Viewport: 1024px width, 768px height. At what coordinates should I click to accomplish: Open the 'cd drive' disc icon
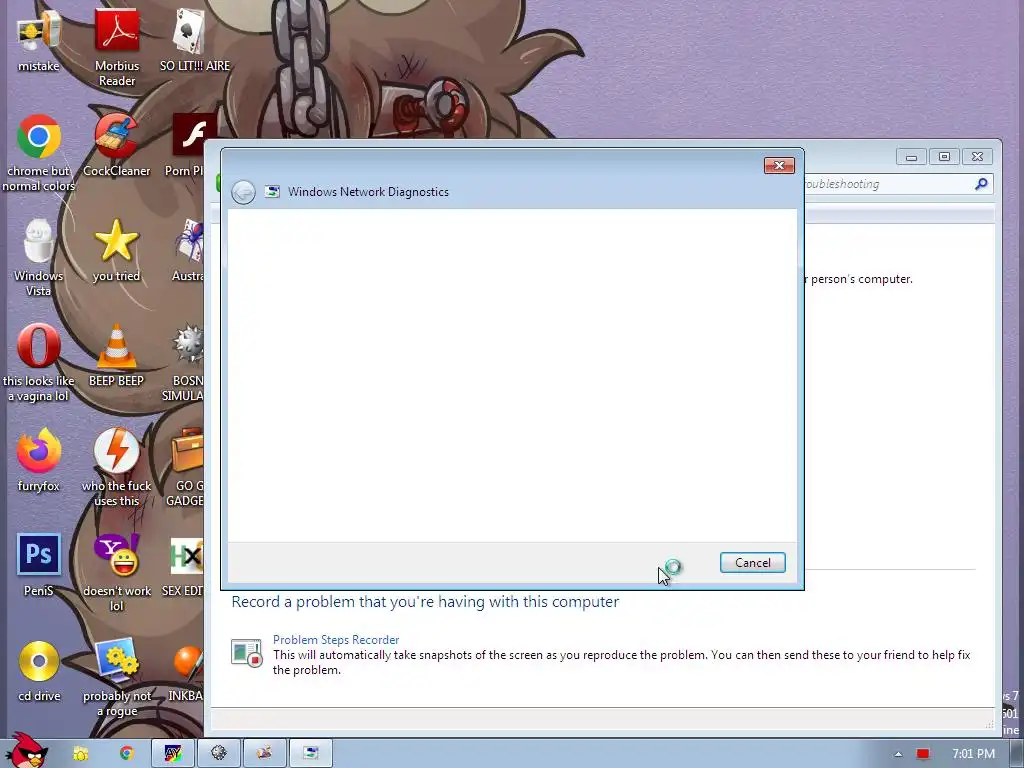pos(39,671)
